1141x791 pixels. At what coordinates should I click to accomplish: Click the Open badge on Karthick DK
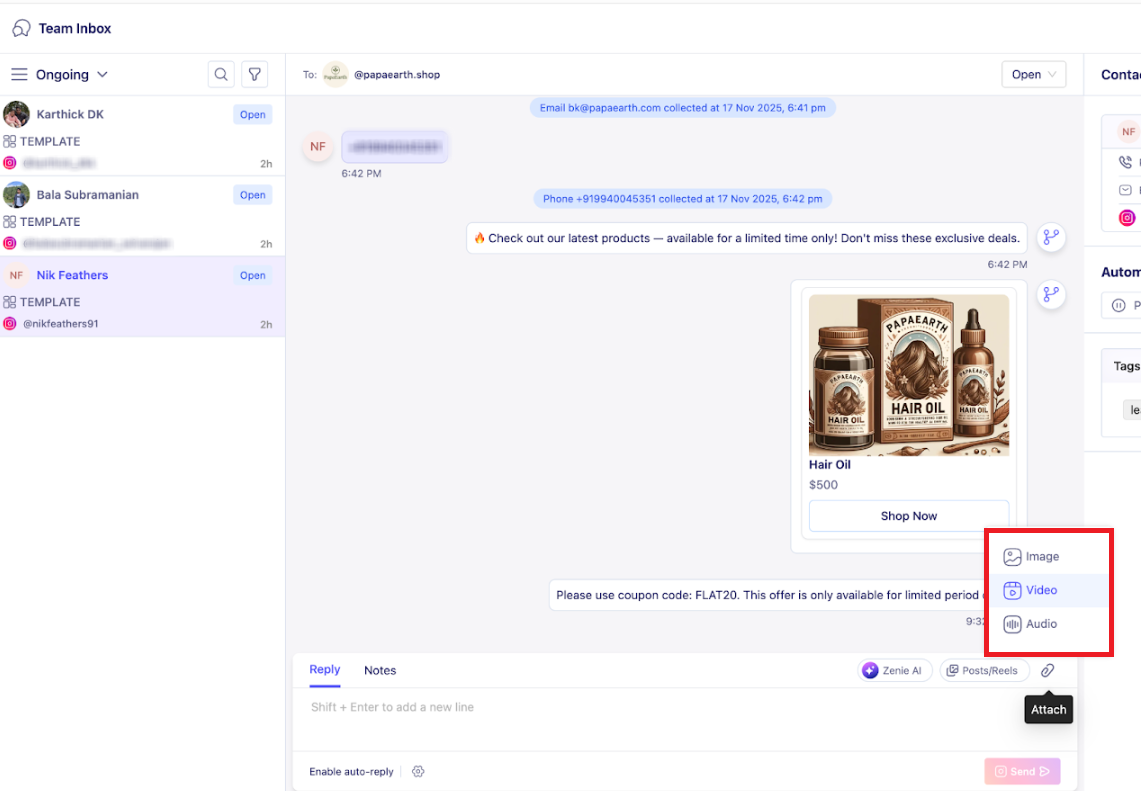click(253, 114)
